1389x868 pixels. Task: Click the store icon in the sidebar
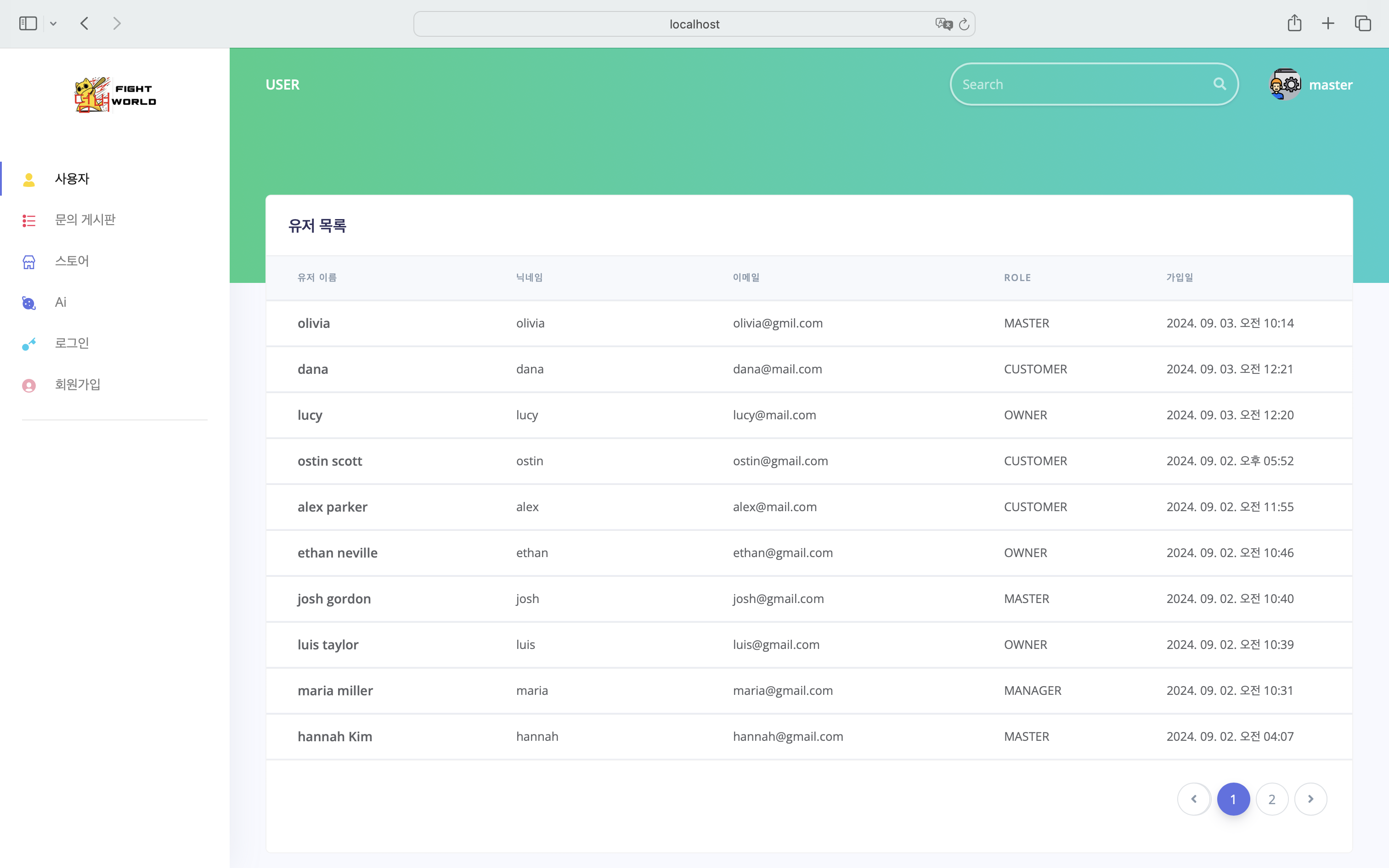coord(28,262)
